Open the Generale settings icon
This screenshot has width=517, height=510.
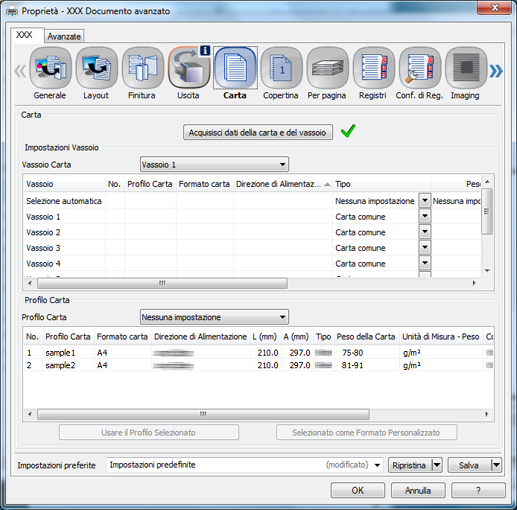point(50,68)
